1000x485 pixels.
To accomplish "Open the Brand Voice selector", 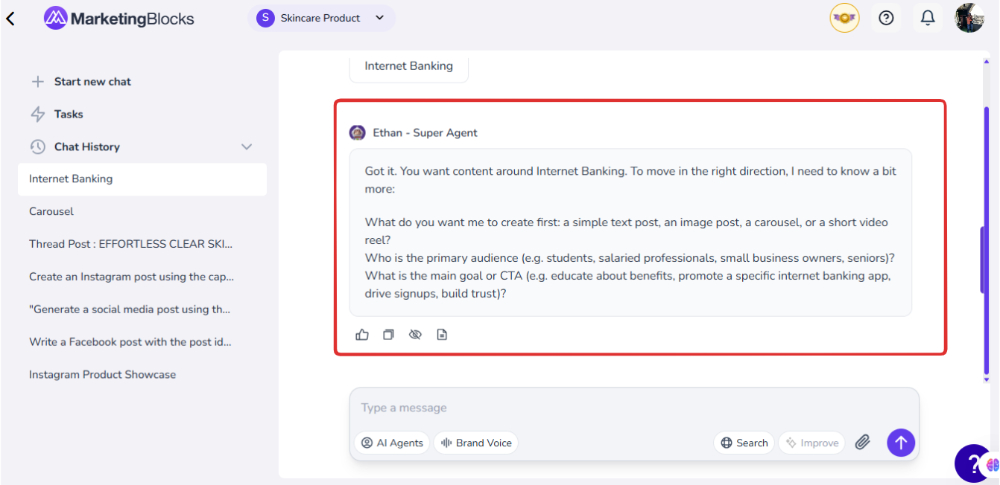I will coord(476,443).
